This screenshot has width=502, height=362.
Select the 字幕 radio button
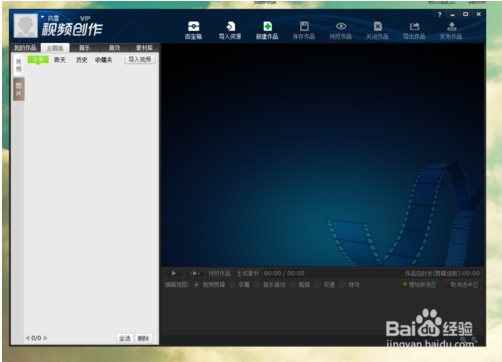[x=232, y=285]
